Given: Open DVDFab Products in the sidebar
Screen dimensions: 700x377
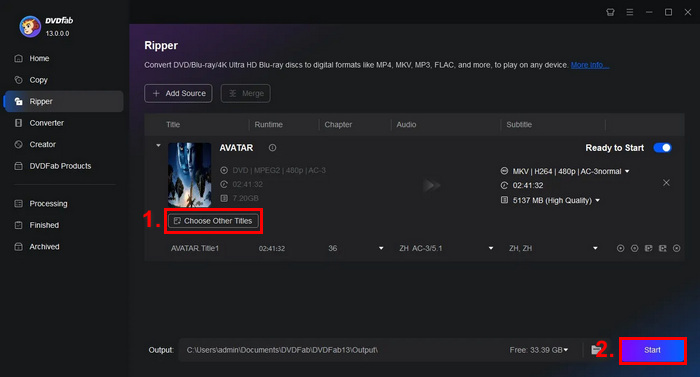Looking at the screenshot, I should pos(60,166).
